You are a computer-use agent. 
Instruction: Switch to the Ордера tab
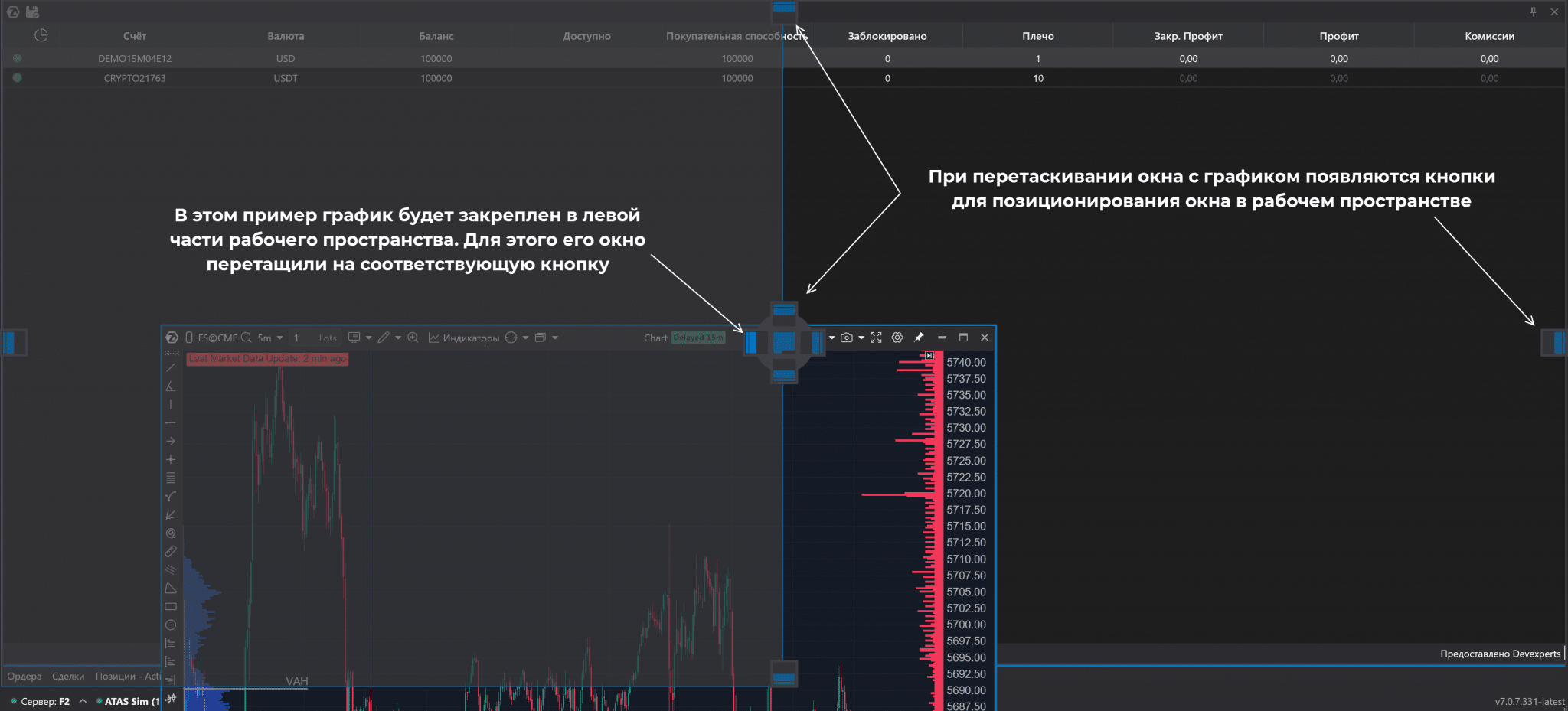(24, 677)
